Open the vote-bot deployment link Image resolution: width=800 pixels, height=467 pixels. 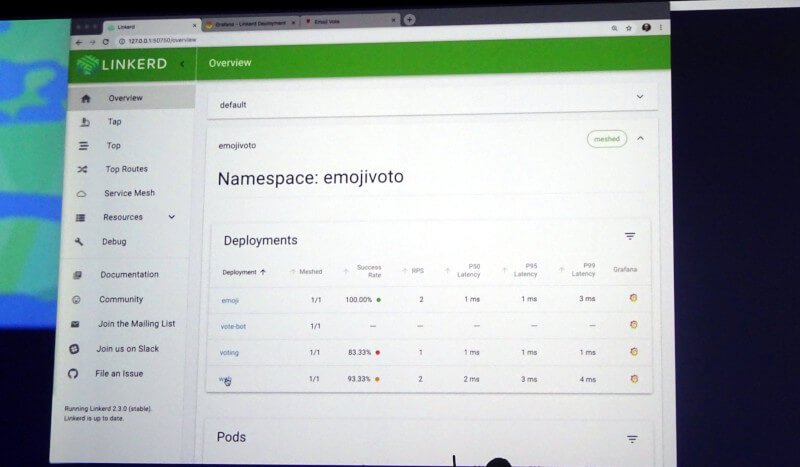[x=233, y=326]
